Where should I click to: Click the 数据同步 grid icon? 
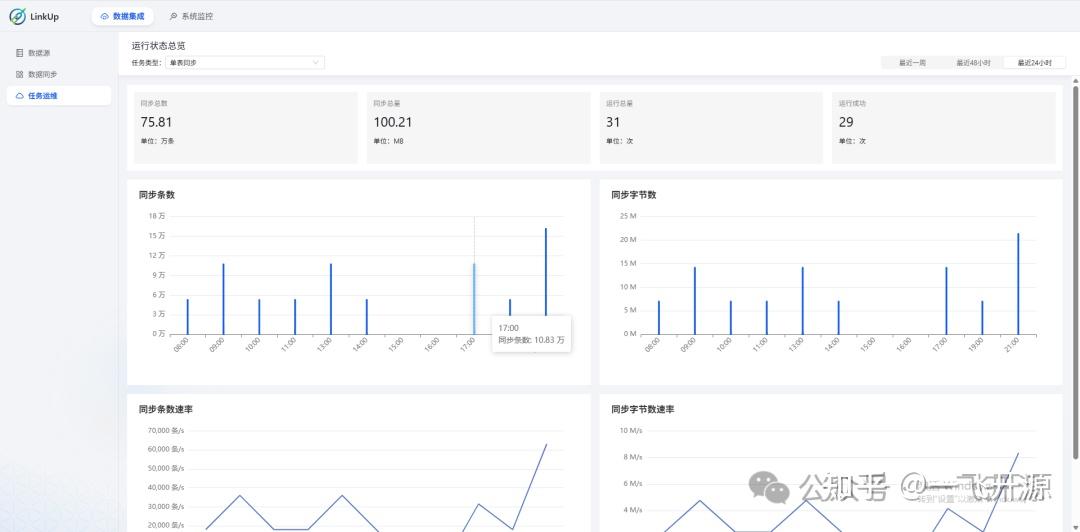pyautogui.click(x=19, y=74)
